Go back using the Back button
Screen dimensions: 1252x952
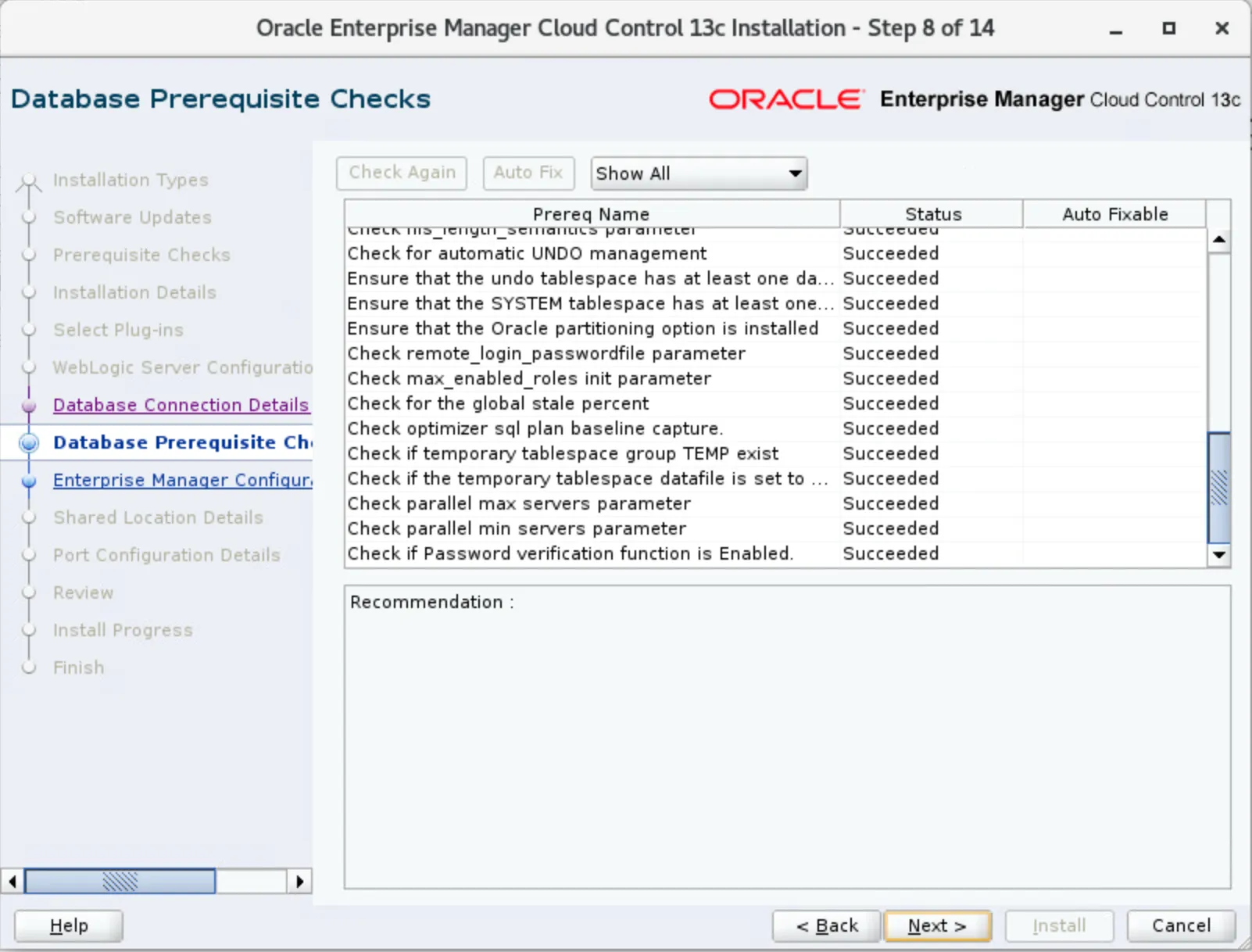click(826, 926)
